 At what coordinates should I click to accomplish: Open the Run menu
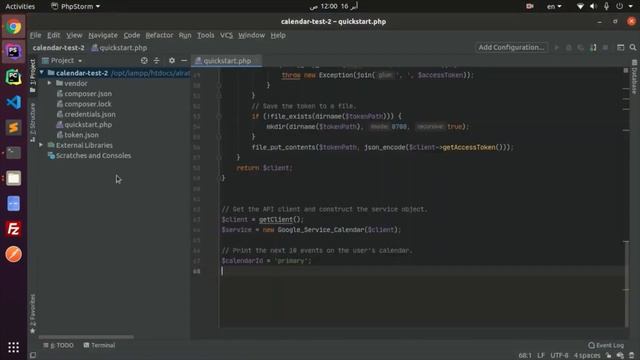pyautogui.click(x=185, y=36)
